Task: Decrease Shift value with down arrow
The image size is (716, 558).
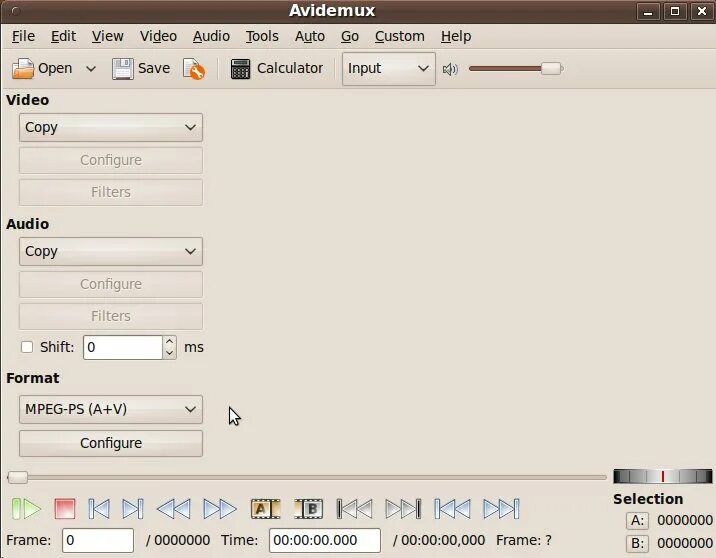Action: tap(169, 353)
